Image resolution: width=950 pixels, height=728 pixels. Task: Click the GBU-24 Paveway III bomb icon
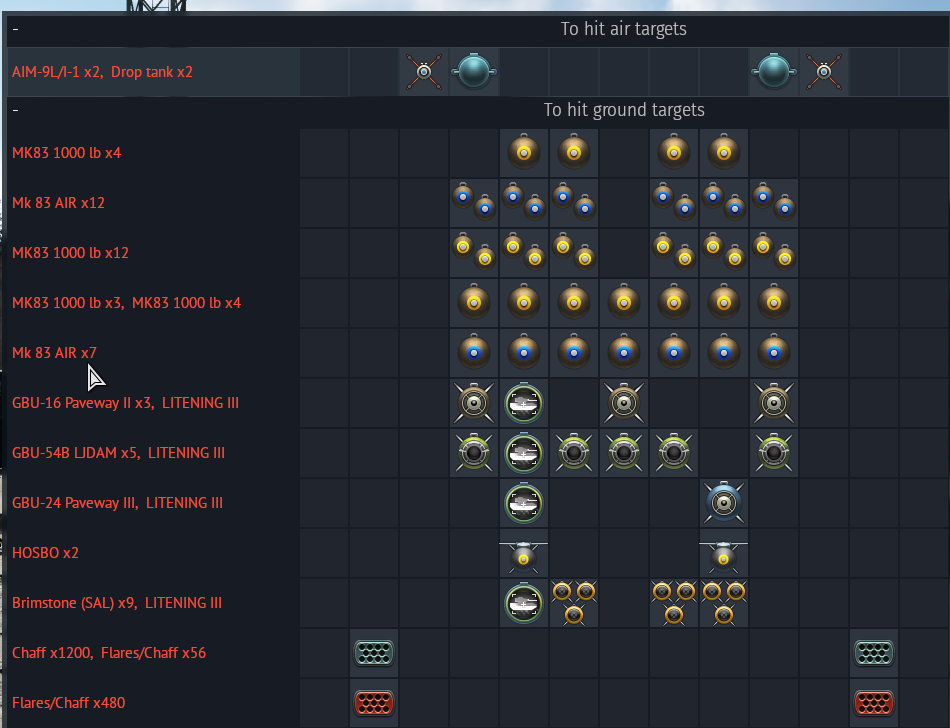click(723, 503)
